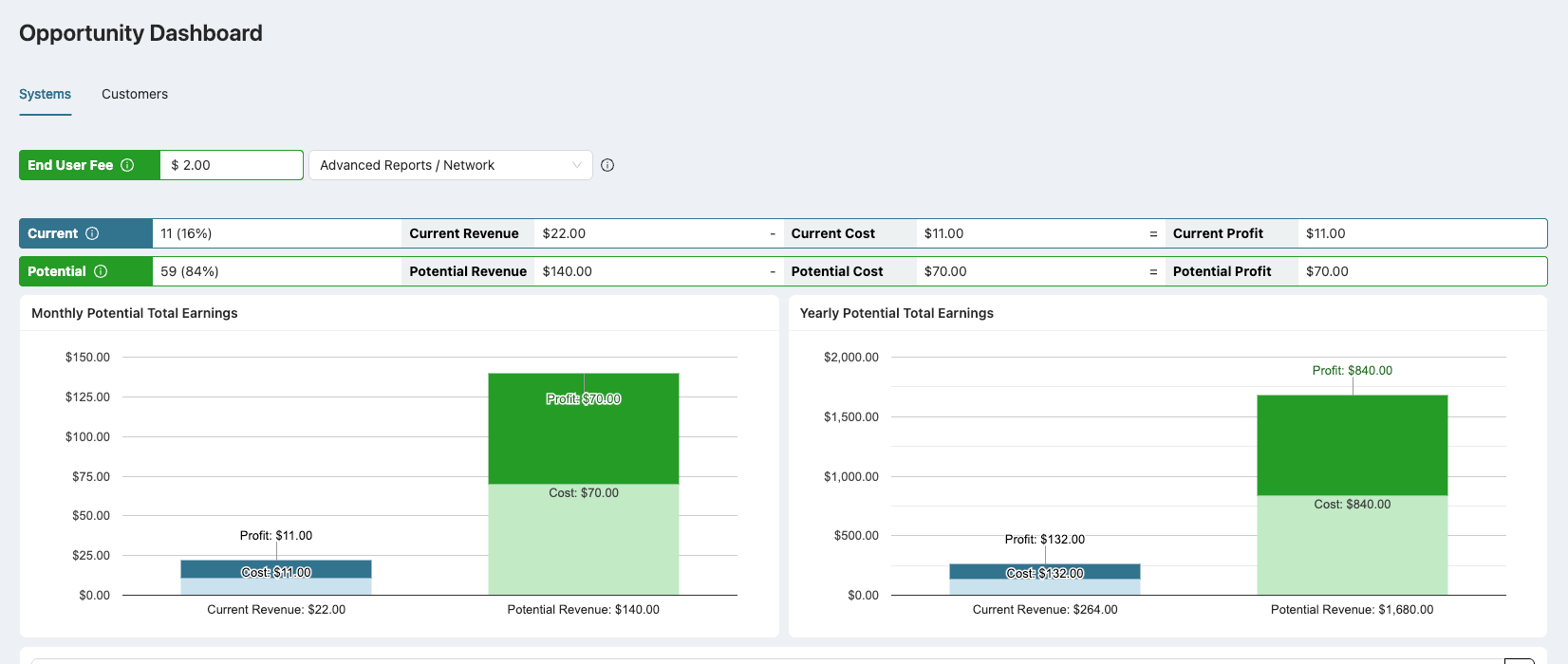Viewport: 1568px width, 664px height.
Task: Click the Current Profit value $11.00
Action: [x=1325, y=233]
